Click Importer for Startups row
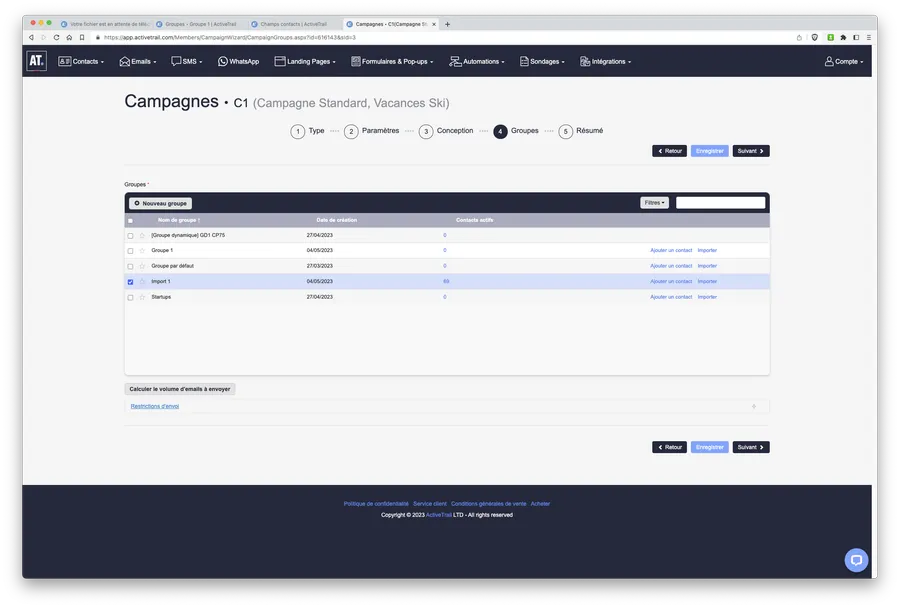 coord(707,297)
